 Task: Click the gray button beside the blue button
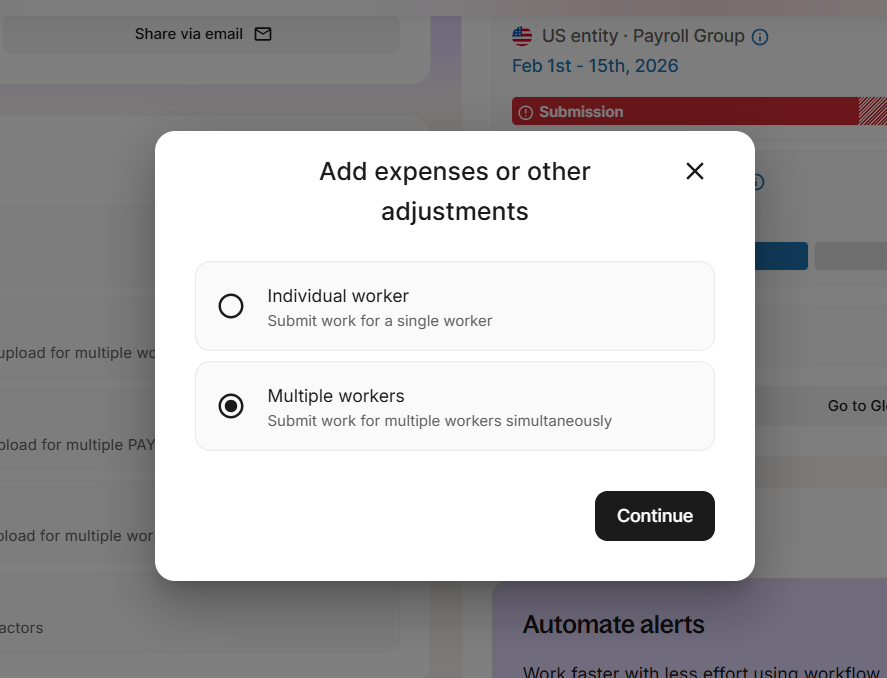(850, 256)
